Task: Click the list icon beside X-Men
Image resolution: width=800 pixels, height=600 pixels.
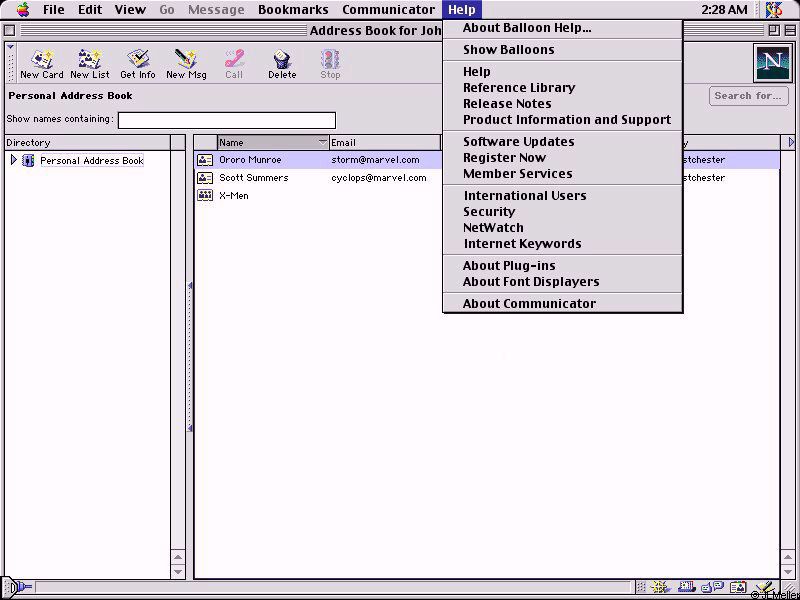Action: [x=205, y=195]
